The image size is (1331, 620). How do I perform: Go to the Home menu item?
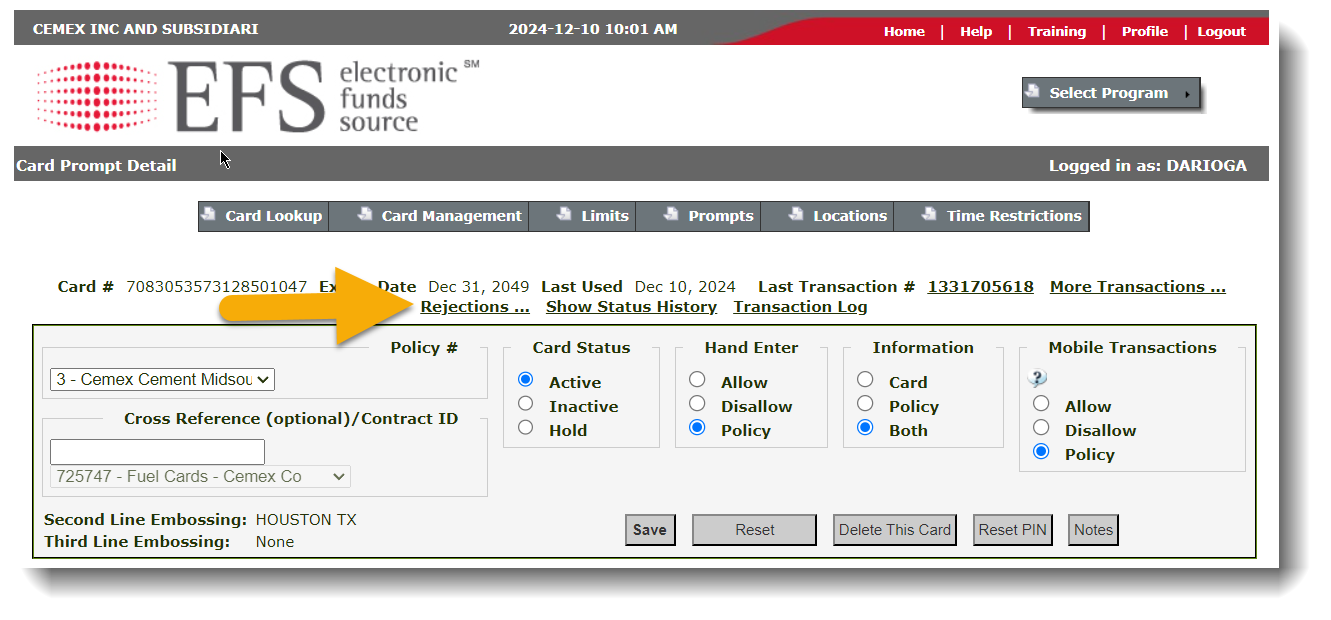pyautogui.click(x=903, y=31)
